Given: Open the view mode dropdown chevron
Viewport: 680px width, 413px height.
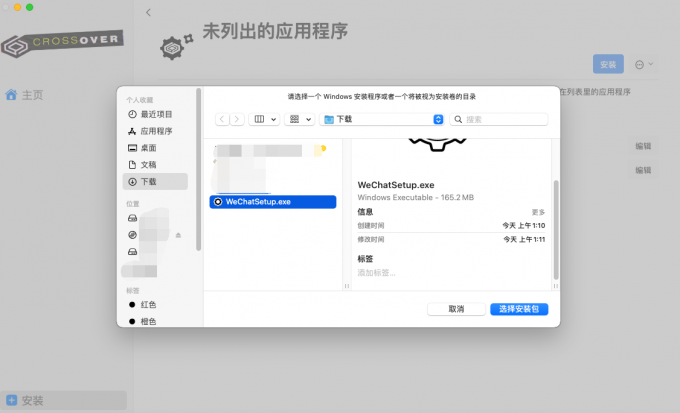Looking at the screenshot, I should [x=274, y=119].
